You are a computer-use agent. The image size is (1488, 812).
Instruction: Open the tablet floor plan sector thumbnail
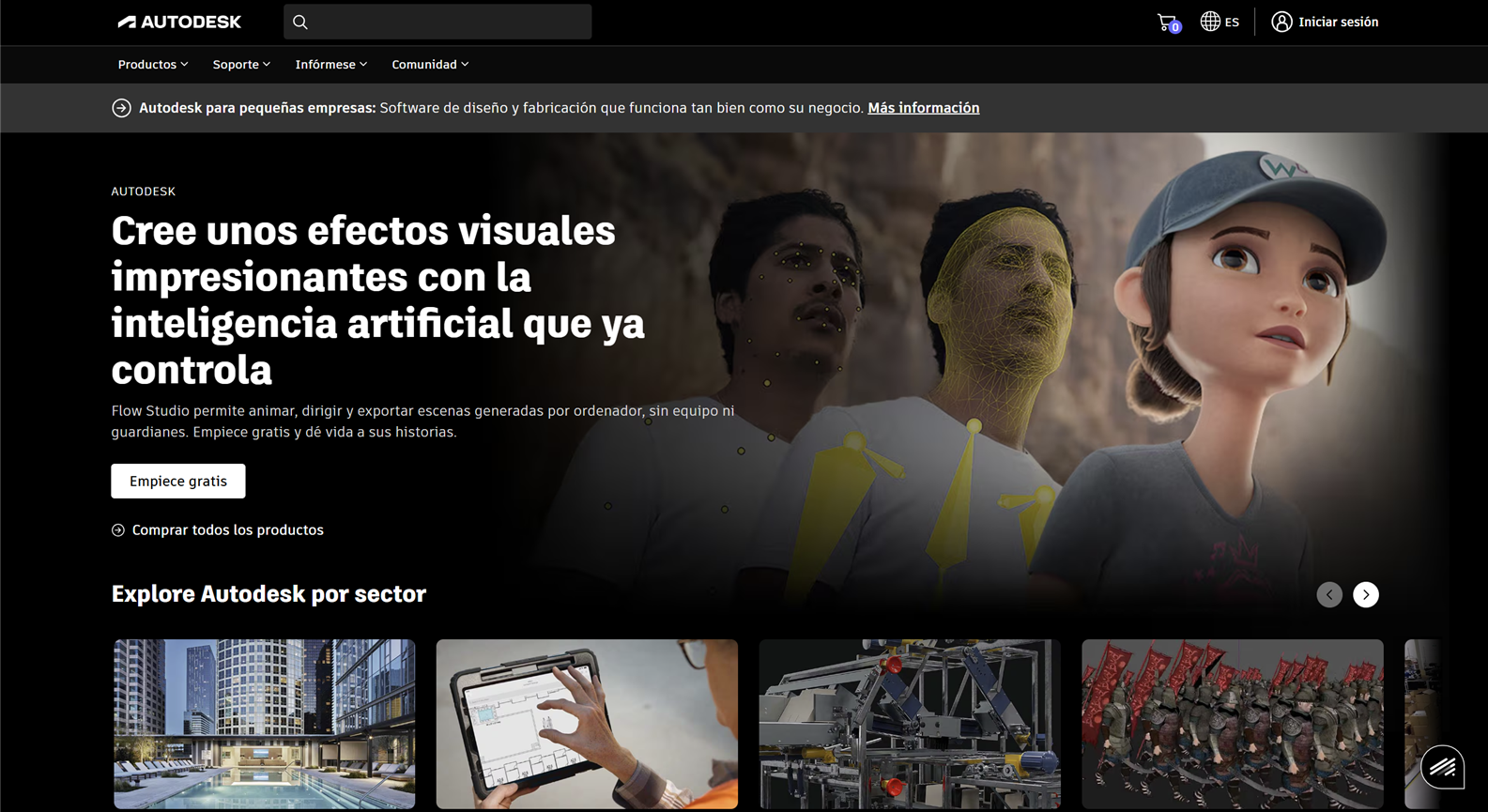click(587, 724)
